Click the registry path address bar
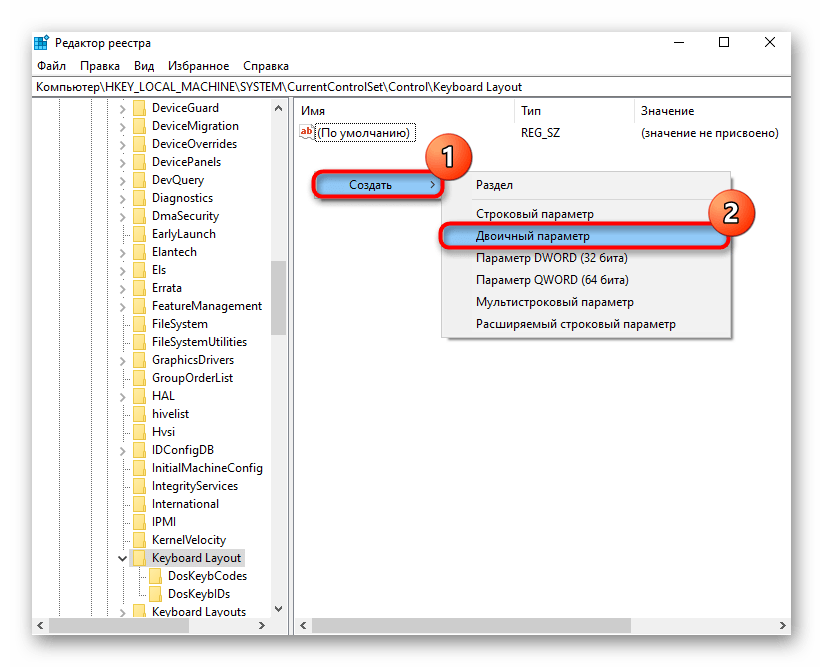Screen dimensions: 823x667 pyautogui.click(x=400, y=87)
